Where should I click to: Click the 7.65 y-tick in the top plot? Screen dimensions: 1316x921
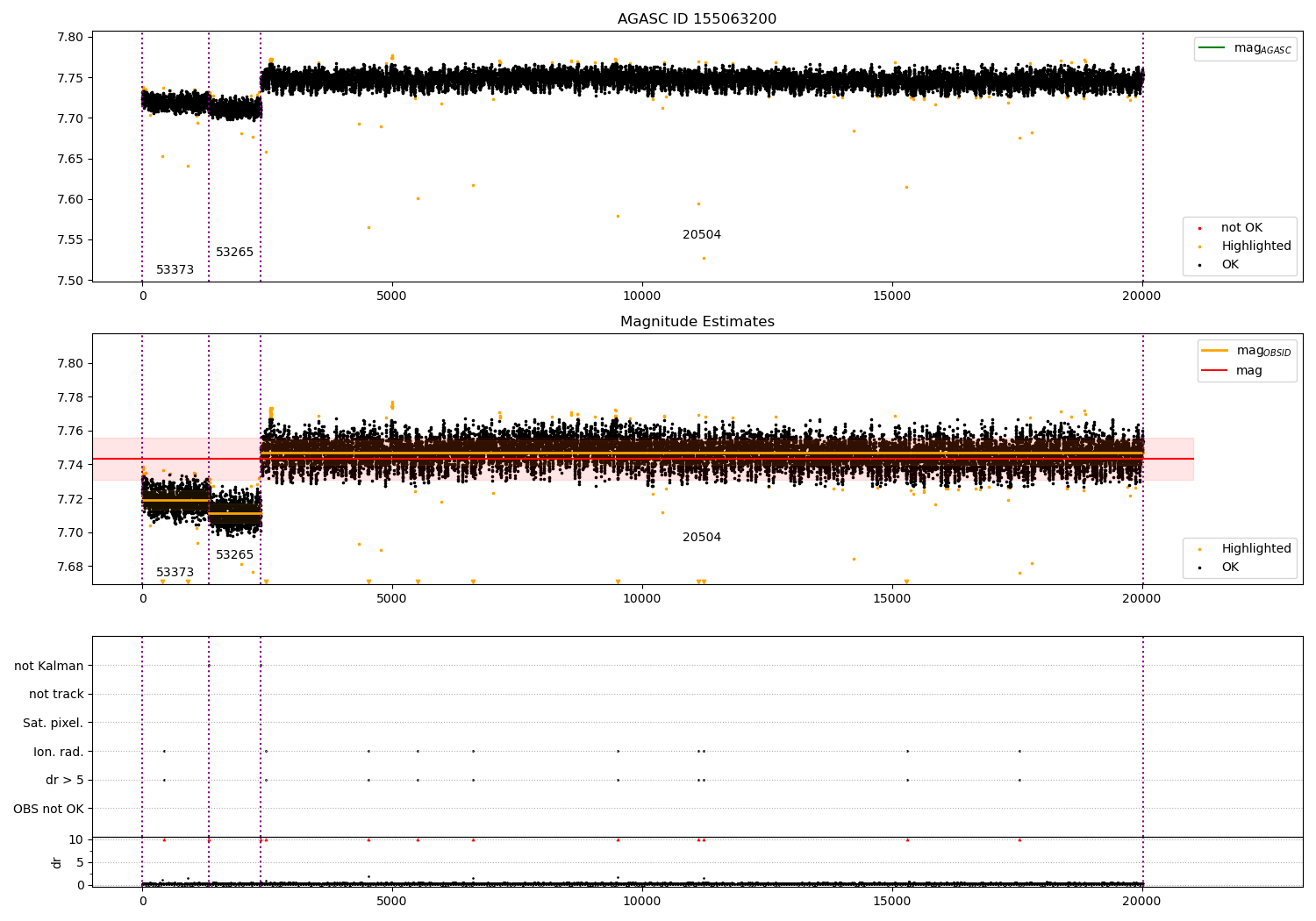coord(69,159)
